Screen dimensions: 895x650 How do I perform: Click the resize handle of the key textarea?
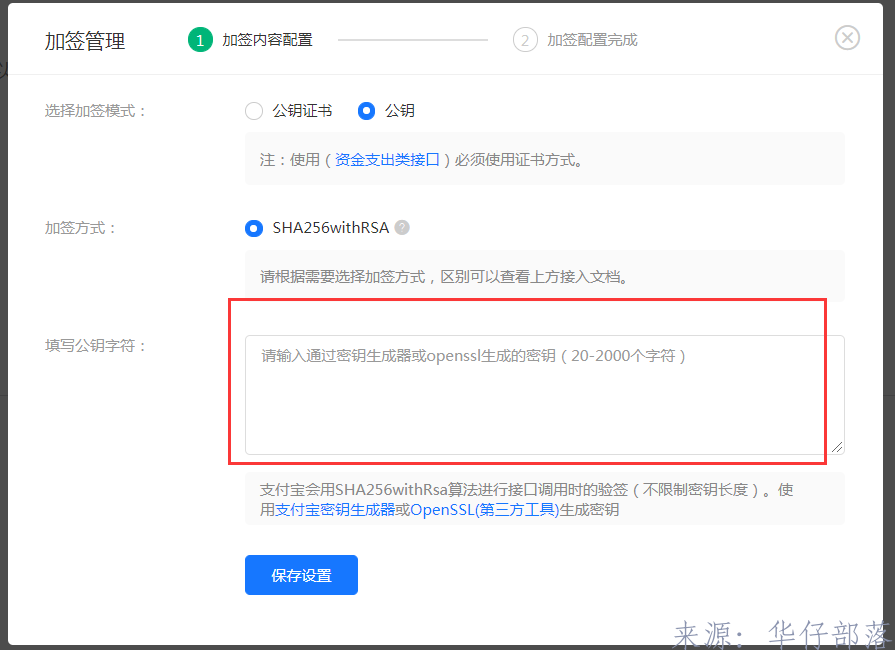(x=838, y=447)
